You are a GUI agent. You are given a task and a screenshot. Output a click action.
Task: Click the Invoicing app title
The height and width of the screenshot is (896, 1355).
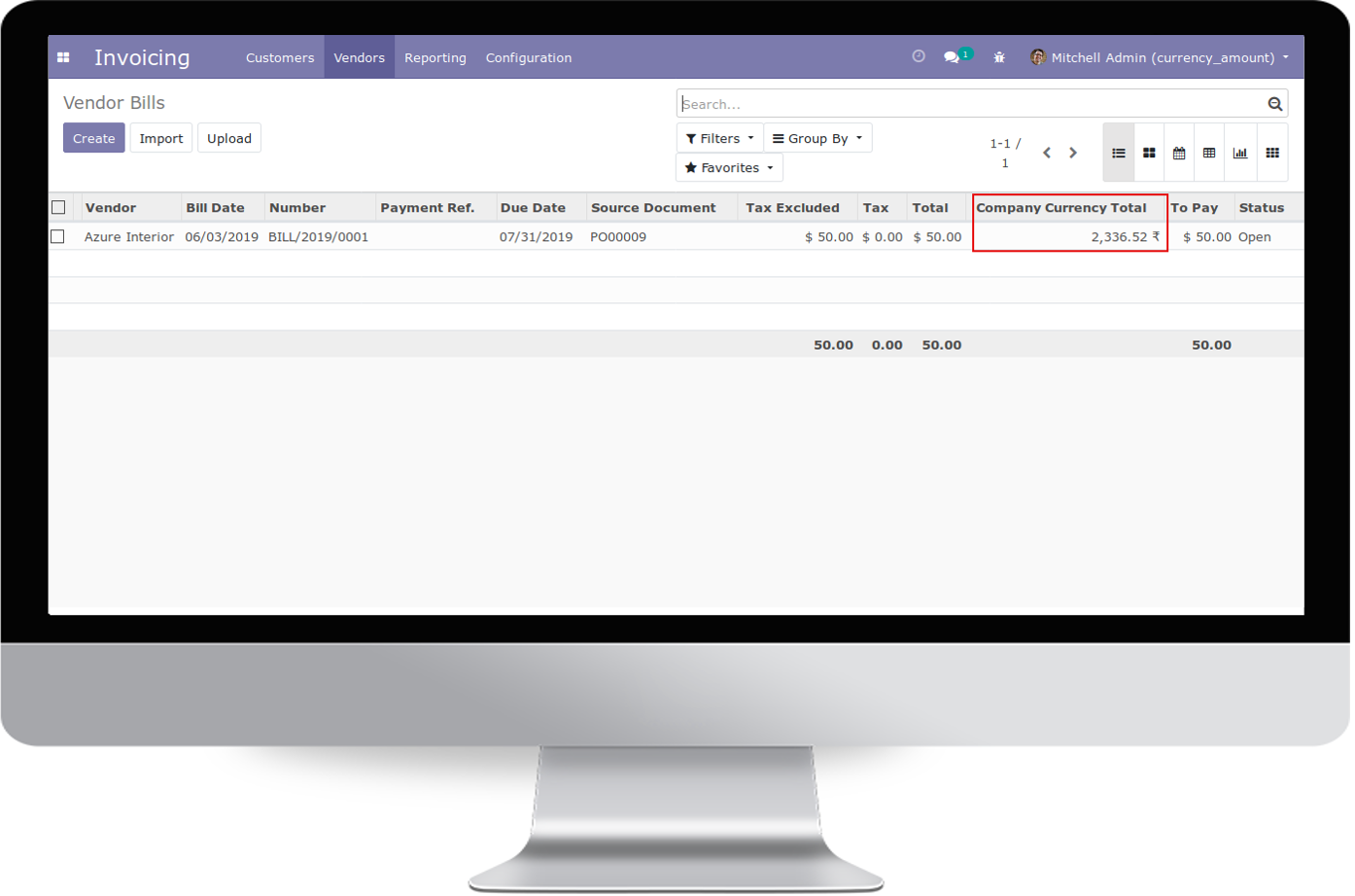click(143, 57)
